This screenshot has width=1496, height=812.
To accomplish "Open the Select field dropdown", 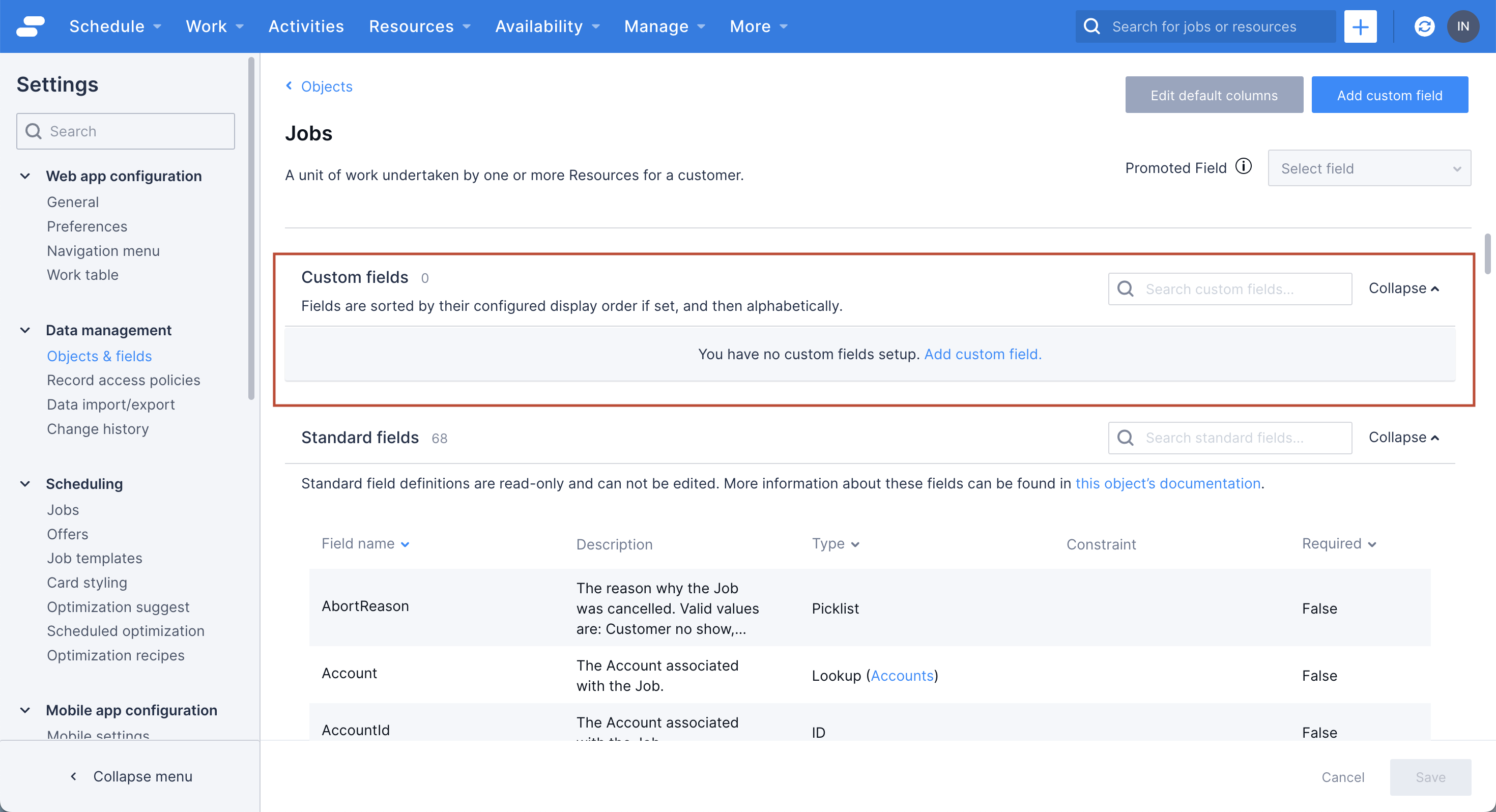I will (x=1369, y=168).
